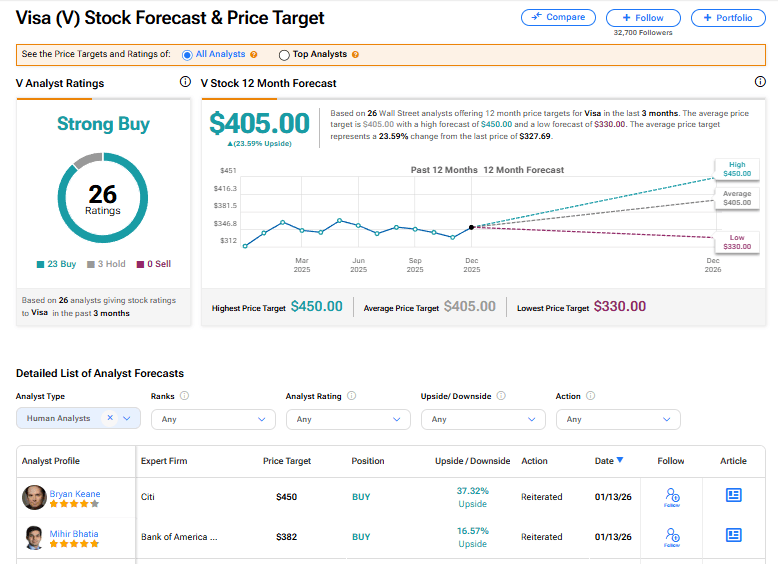Click the info icon beside Analyst Rating

pyautogui.click(x=352, y=395)
